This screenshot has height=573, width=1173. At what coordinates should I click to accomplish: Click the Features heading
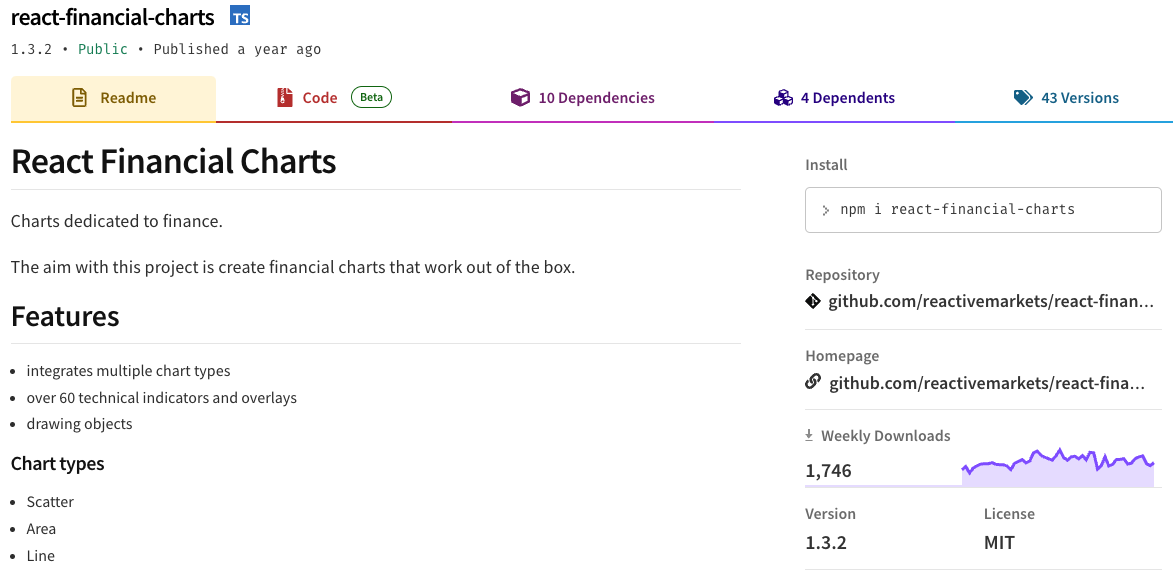[65, 316]
